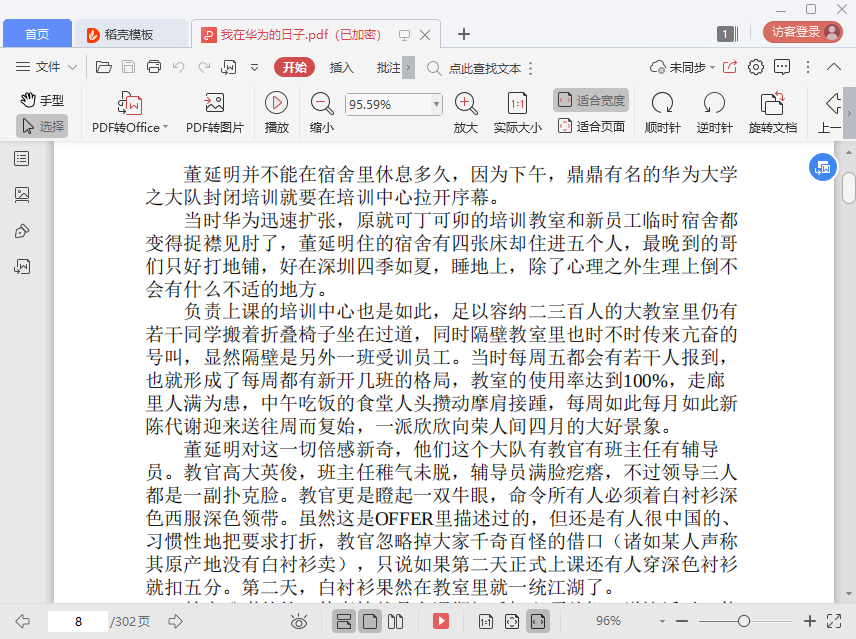Close the 我在华为的日子.pdf tab
The image size is (856, 639).
[425, 35]
